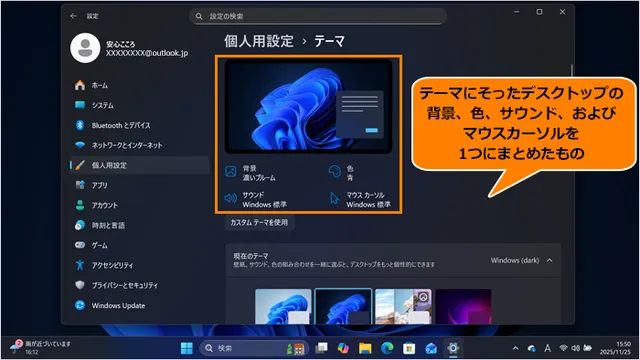Open Task View from the taskbar

pyautogui.click(x=322, y=348)
